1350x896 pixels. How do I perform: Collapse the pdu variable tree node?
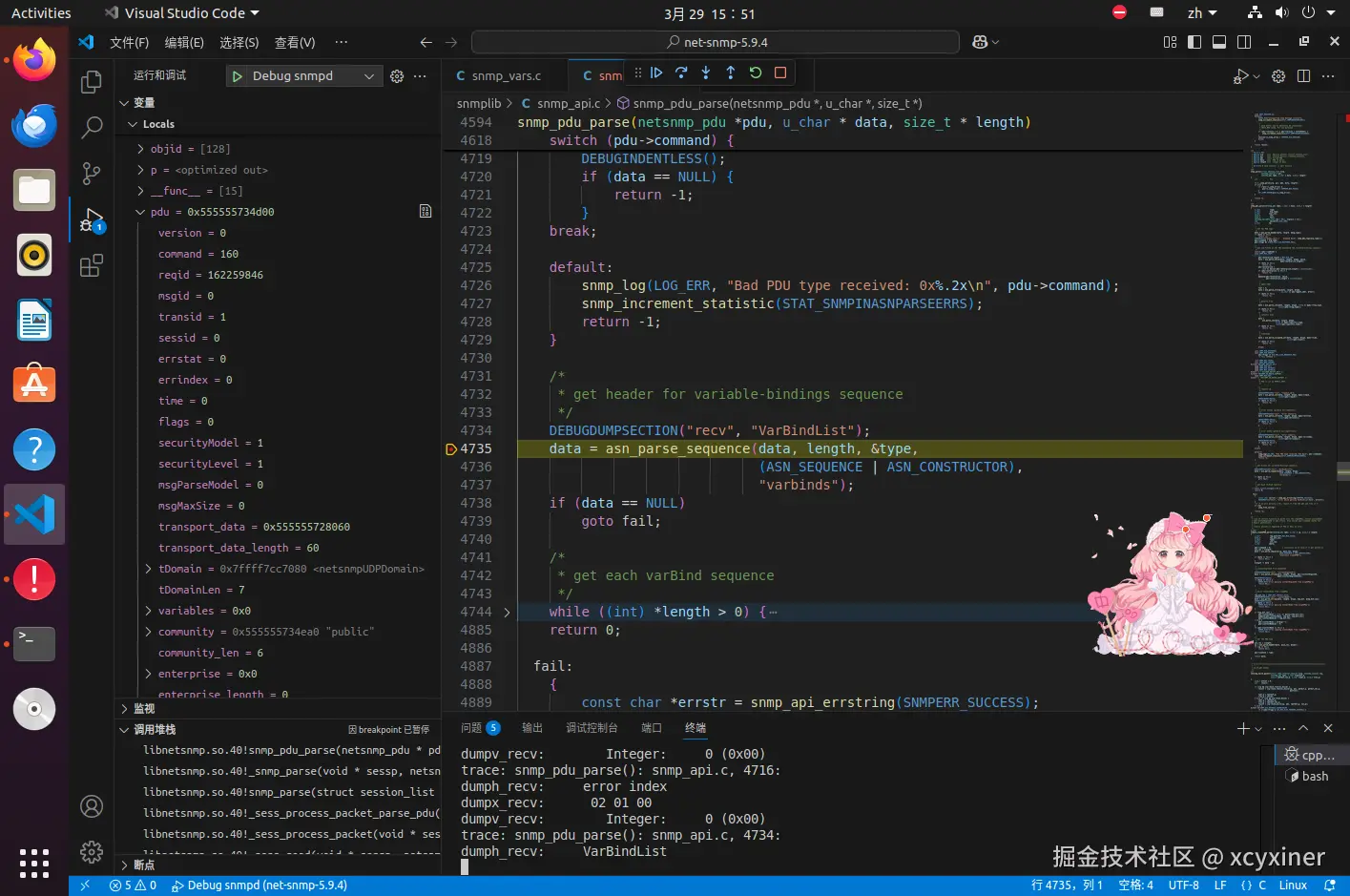pyautogui.click(x=141, y=212)
